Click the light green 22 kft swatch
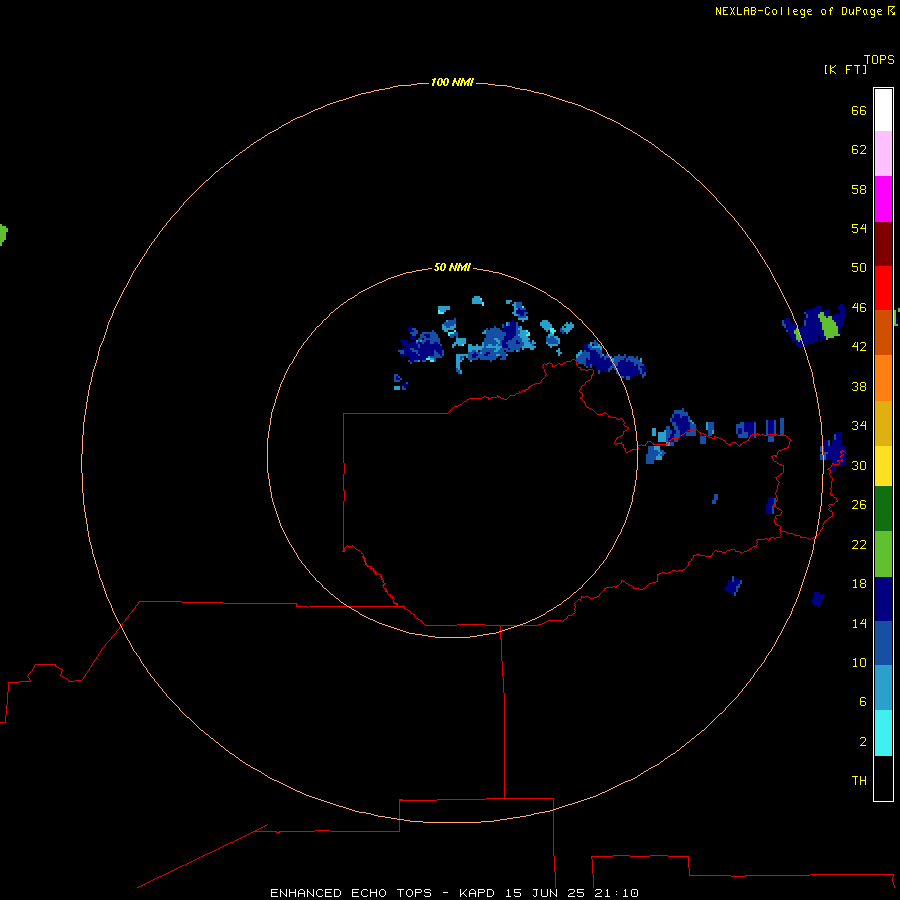Viewport: 900px width, 900px height. 883,554
